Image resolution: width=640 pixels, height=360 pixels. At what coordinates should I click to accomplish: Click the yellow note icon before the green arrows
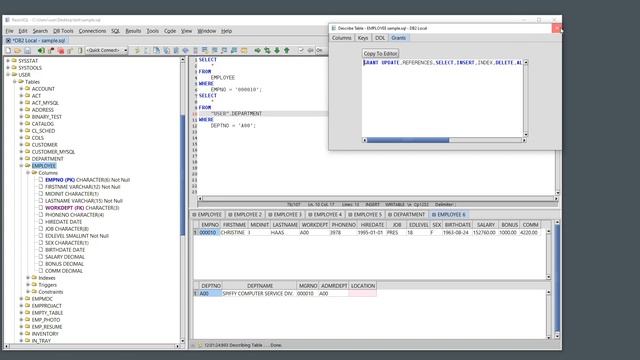click(244, 51)
